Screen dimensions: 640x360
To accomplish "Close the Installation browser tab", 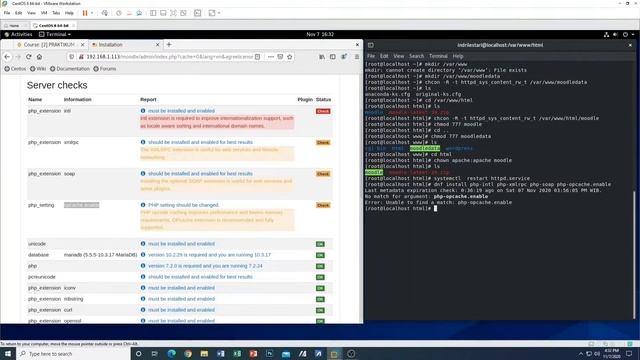I will point(158,44).
